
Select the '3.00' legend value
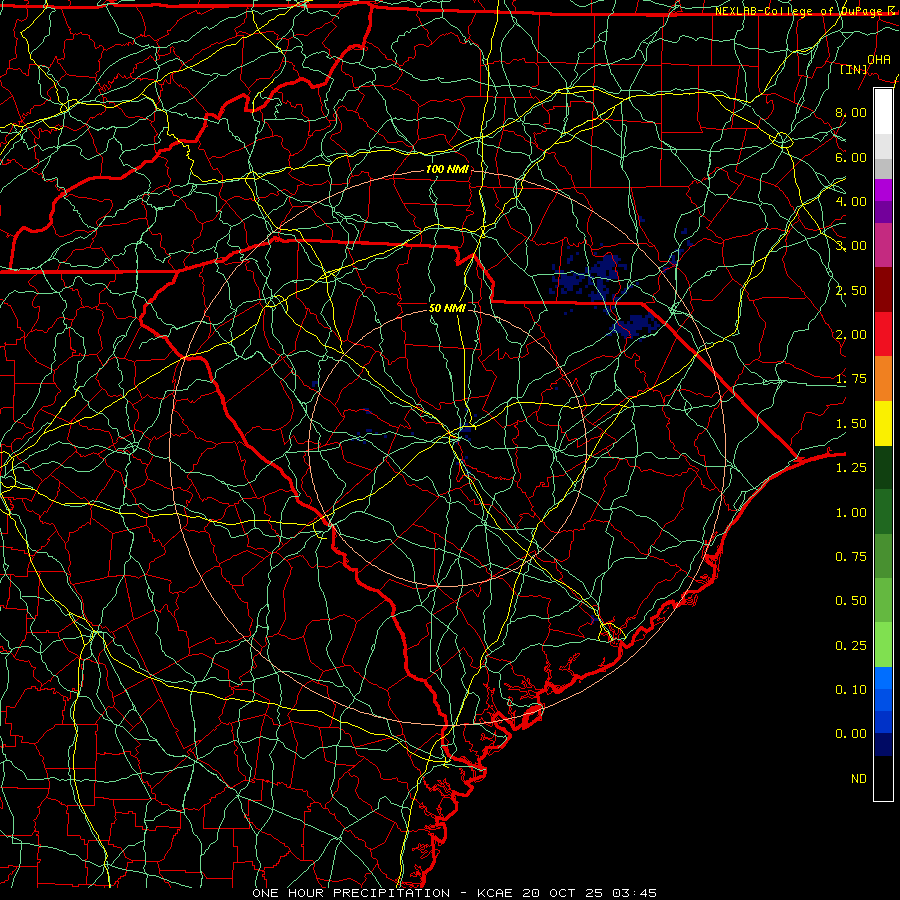[851, 246]
